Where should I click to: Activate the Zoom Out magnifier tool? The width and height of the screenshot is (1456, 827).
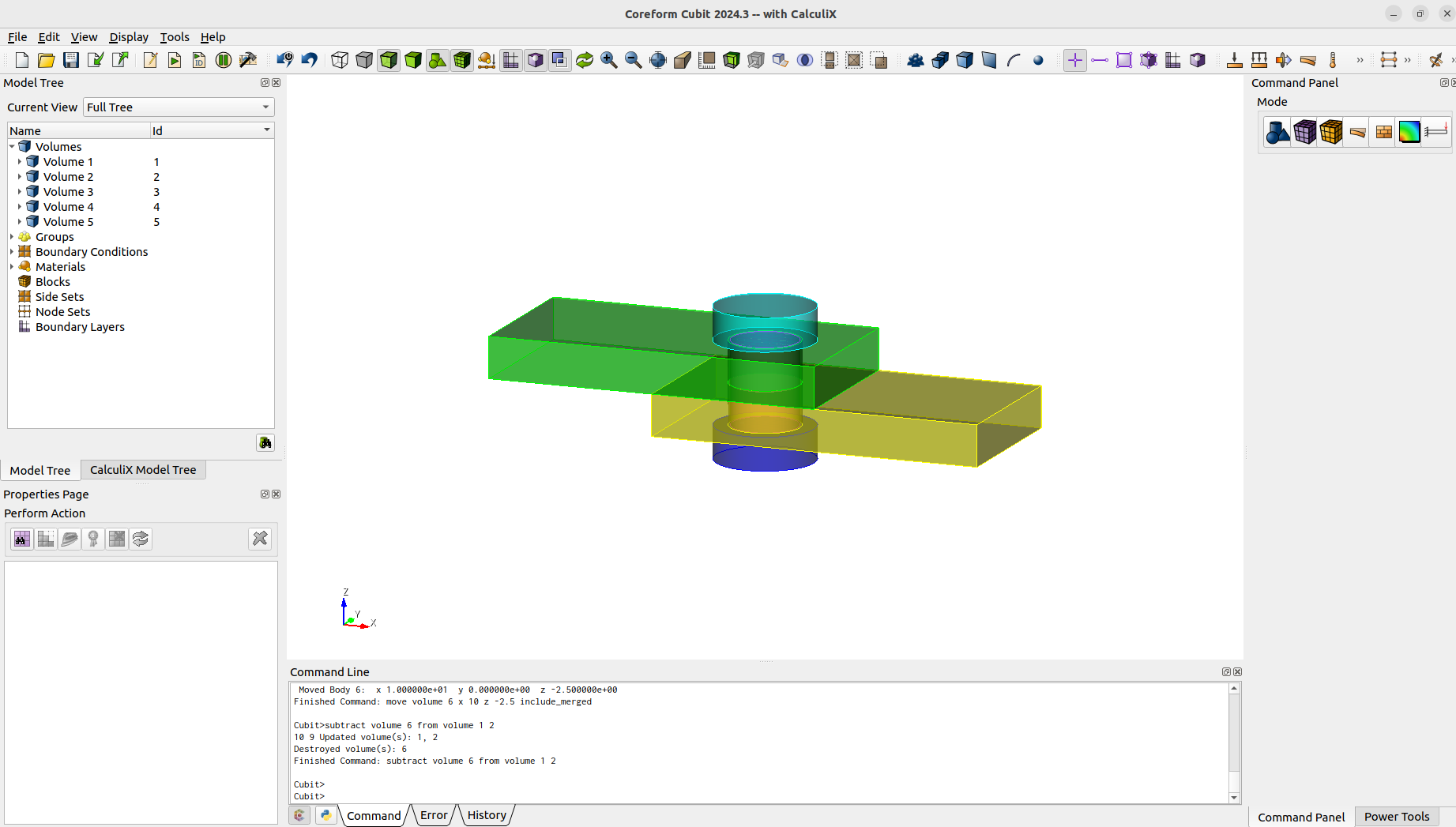click(x=633, y=59)
